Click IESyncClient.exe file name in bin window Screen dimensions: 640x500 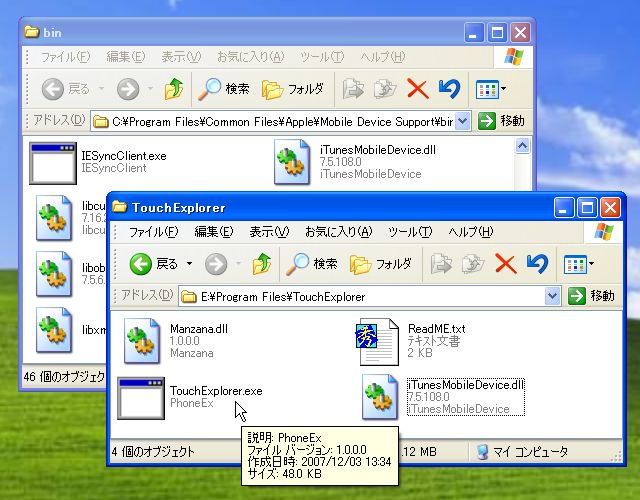124,156
